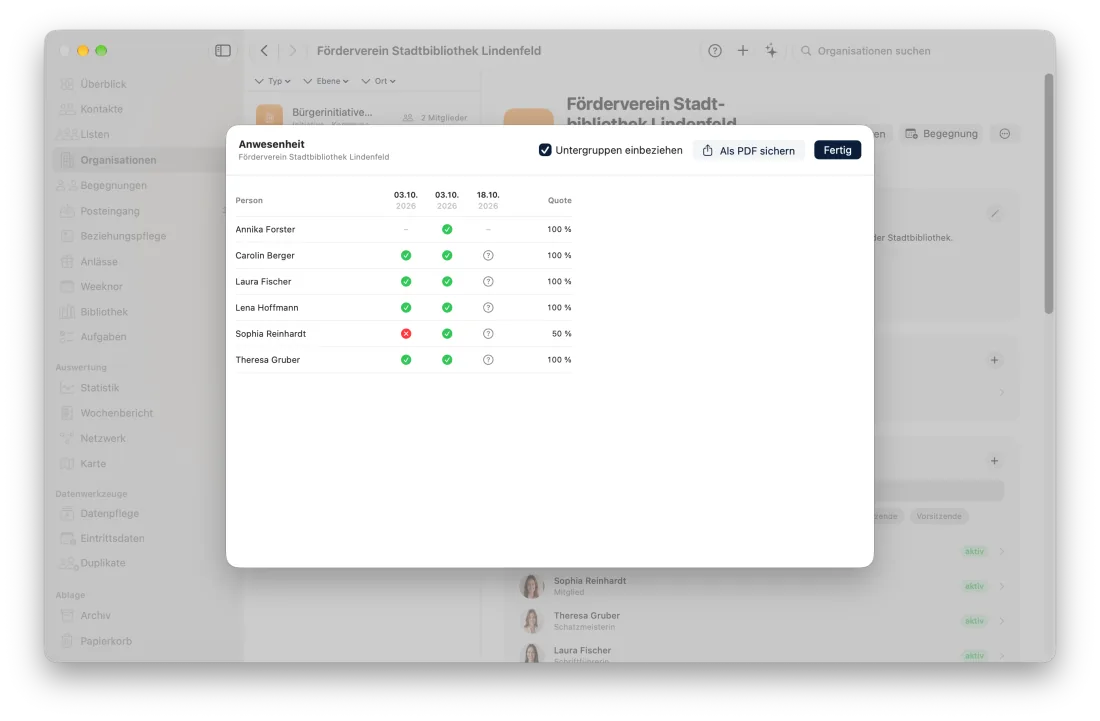The image size is (1100, 721).
Task: Select the Bürgerinitiative organisation in the list
Action: pyautogui.click(x=362, y=116)
